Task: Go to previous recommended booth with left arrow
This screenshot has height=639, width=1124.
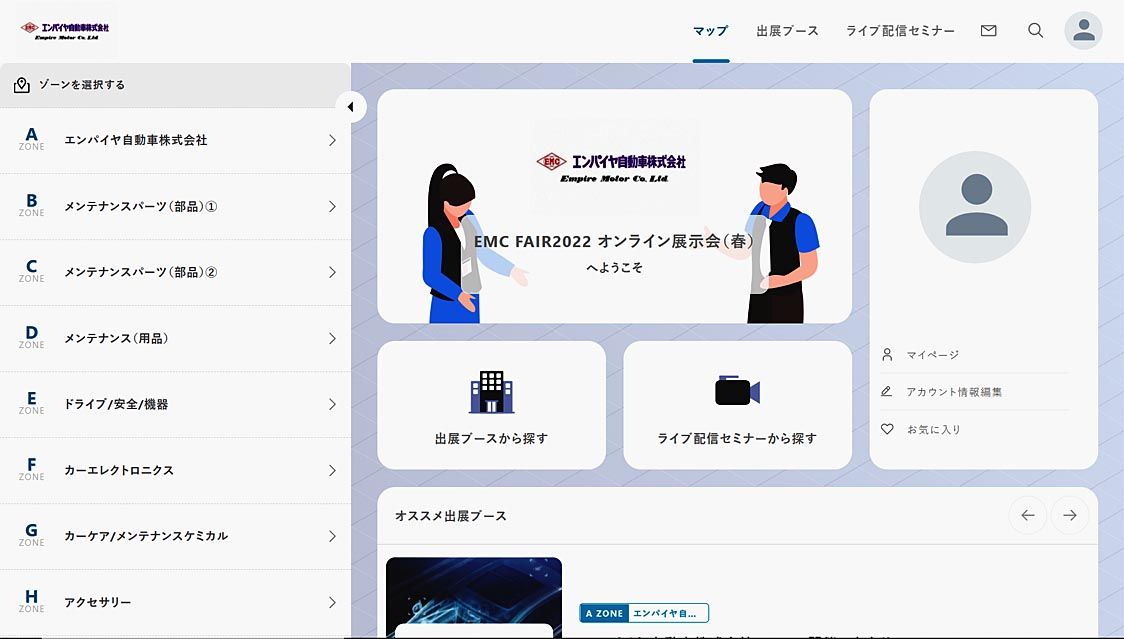Action: click(1027, 515)
